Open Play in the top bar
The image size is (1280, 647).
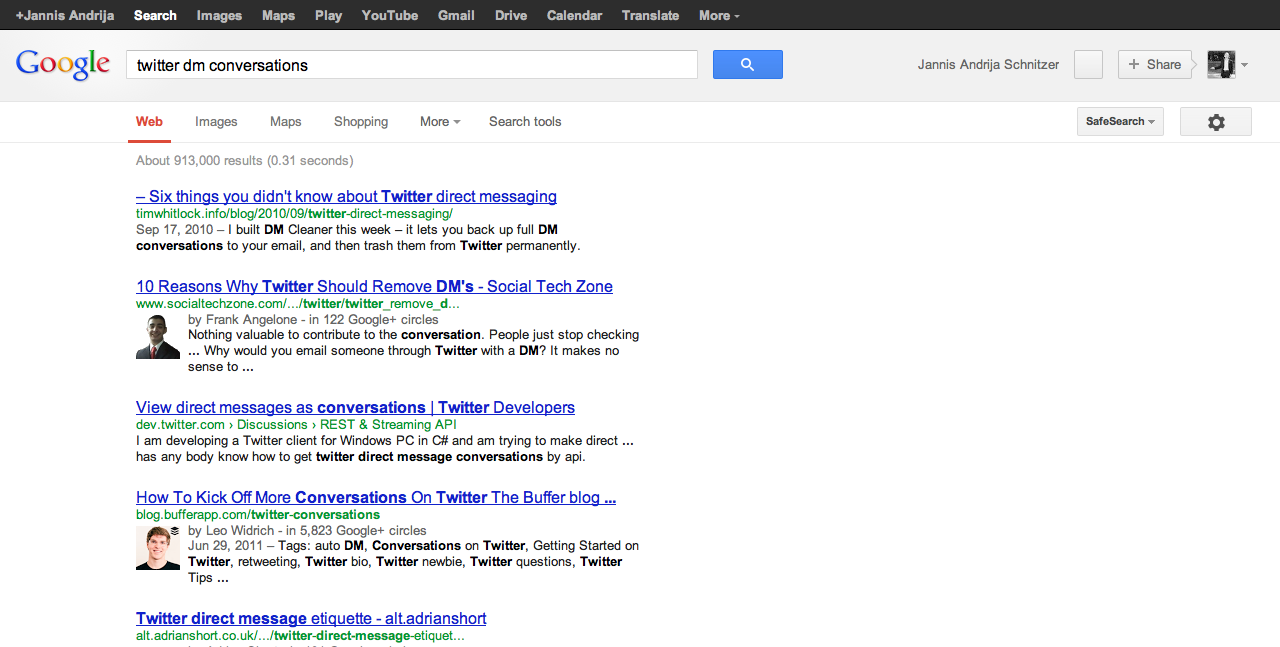[x=328, y=15]
